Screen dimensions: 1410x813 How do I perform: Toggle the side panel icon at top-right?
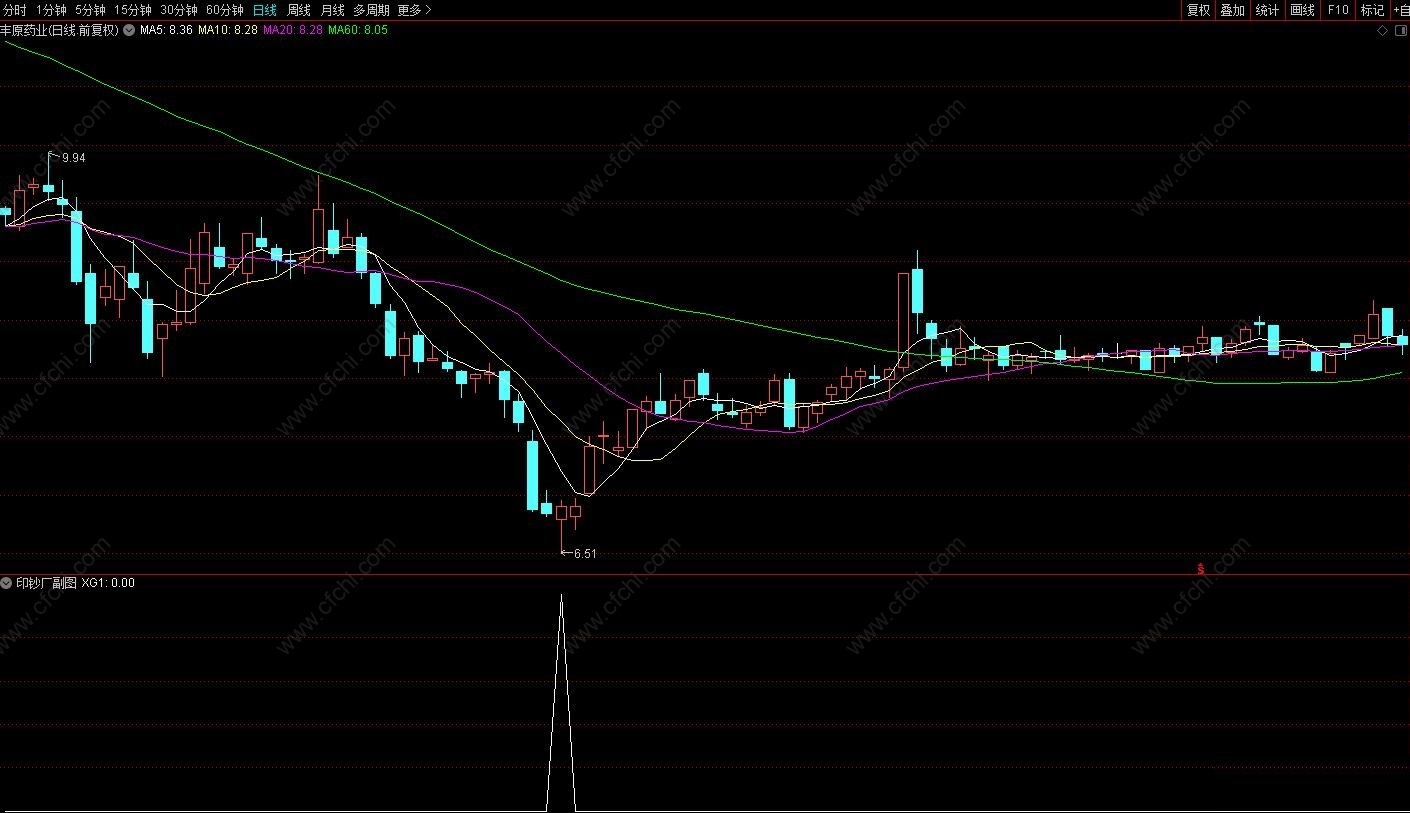tap(1400, 31)
